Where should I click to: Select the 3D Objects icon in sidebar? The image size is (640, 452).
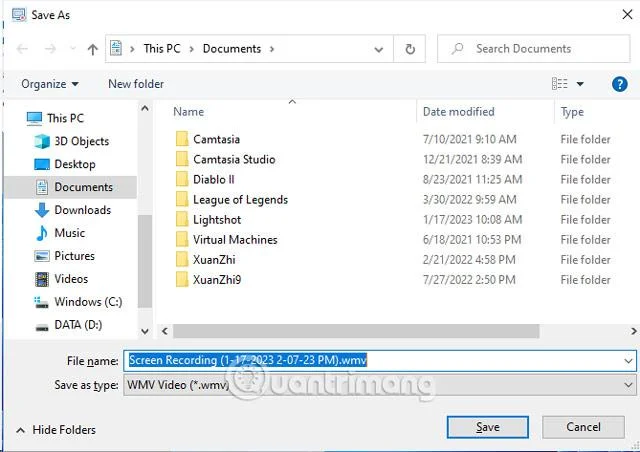(42, 141)
